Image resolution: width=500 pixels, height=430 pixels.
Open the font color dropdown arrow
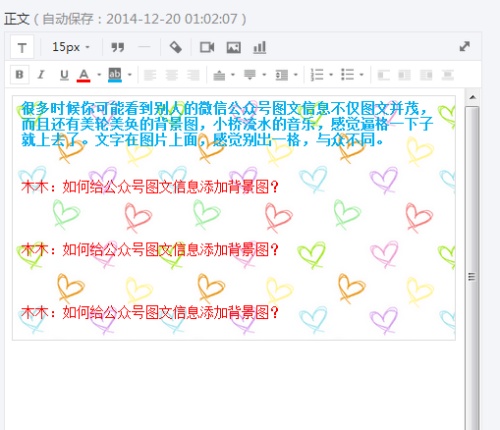pos(99,75)
